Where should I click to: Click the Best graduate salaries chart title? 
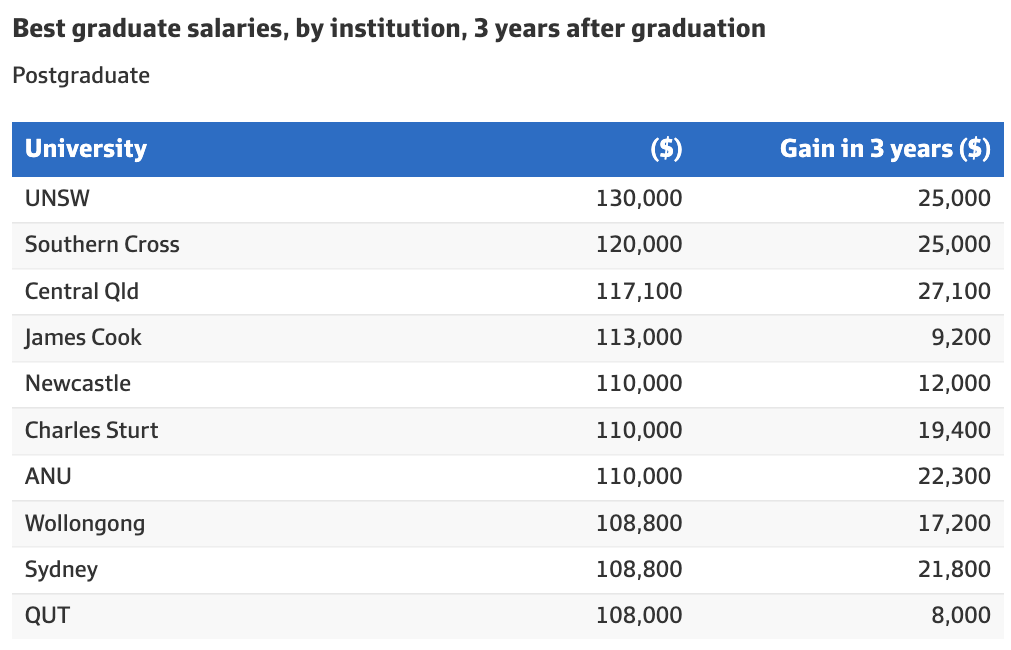[389, 28]
